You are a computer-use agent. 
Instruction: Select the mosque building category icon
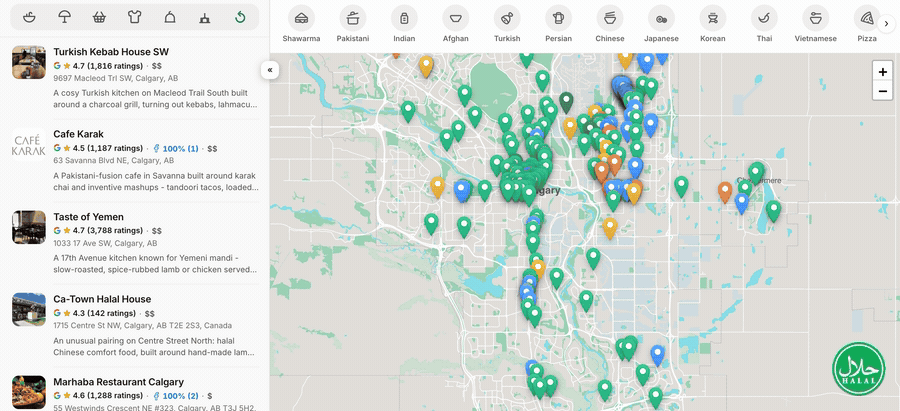pos(205,17)
